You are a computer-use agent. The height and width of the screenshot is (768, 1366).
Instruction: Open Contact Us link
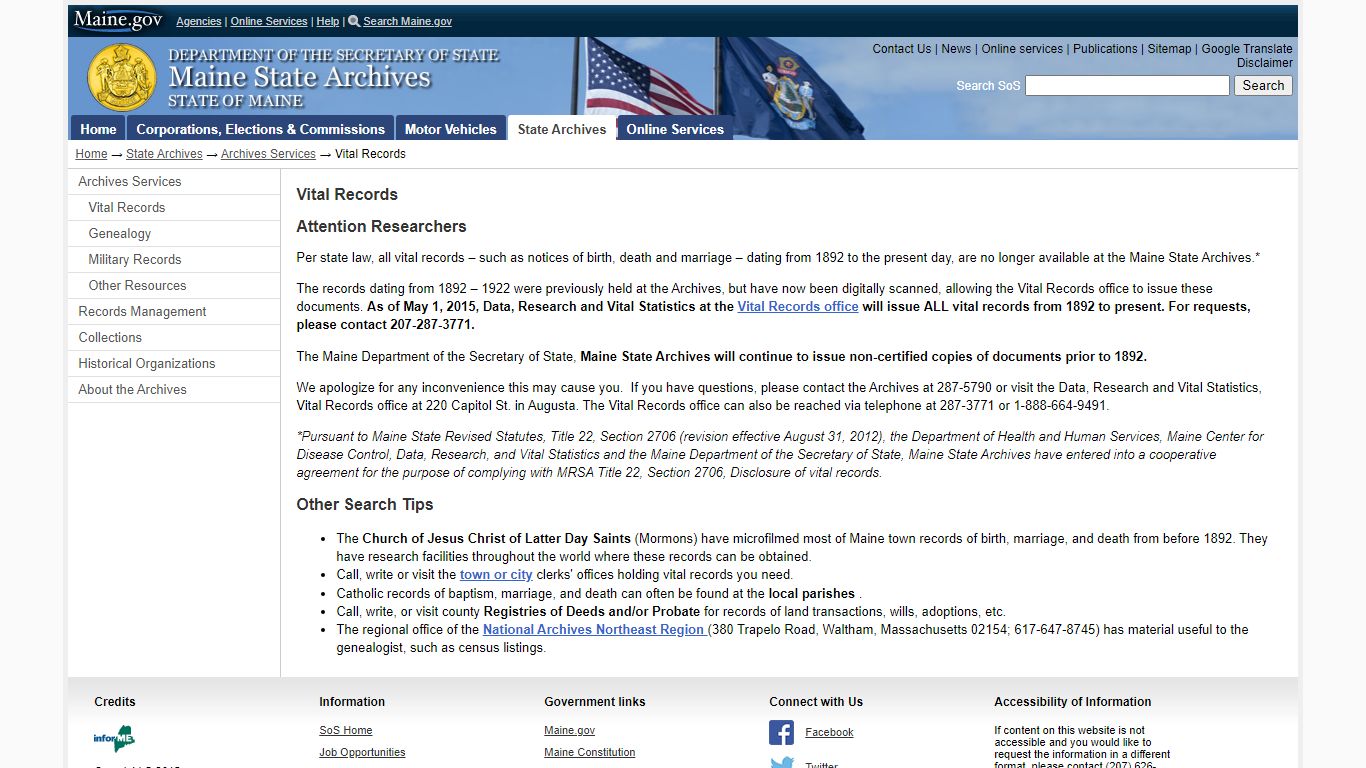pyautogui.click(x=901, y=49)
